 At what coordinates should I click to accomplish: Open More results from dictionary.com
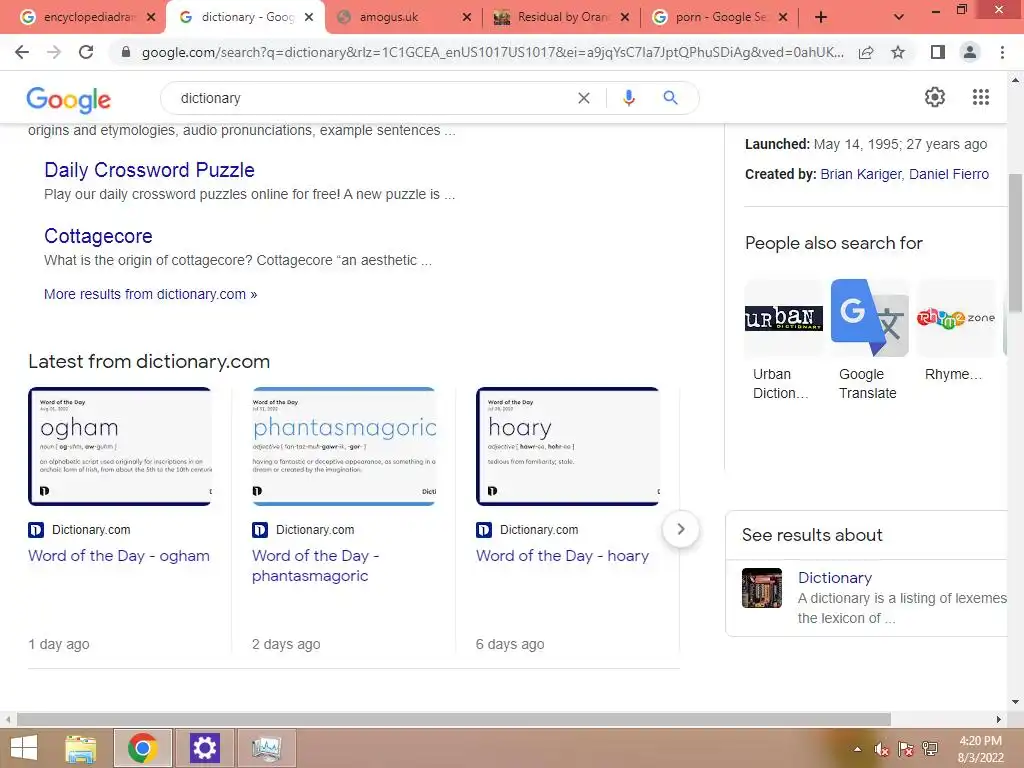point(150,294)
